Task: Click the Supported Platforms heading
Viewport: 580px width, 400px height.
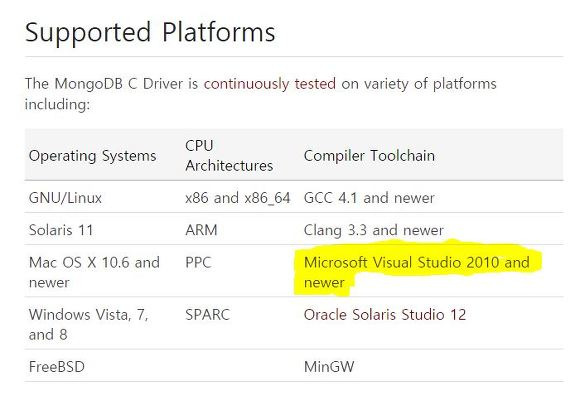Action: [150, 32]
